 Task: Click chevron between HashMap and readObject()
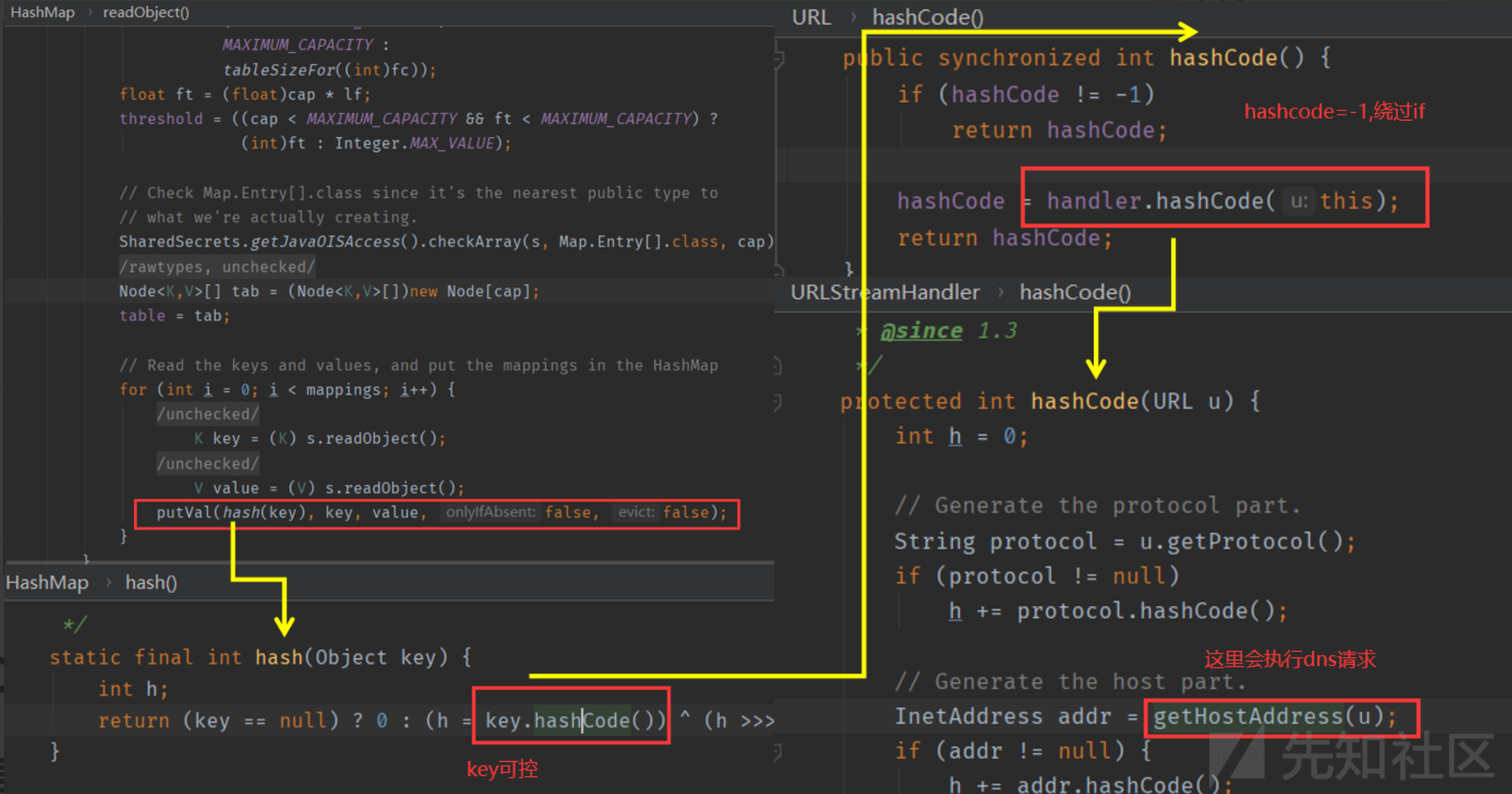point(90,12)
